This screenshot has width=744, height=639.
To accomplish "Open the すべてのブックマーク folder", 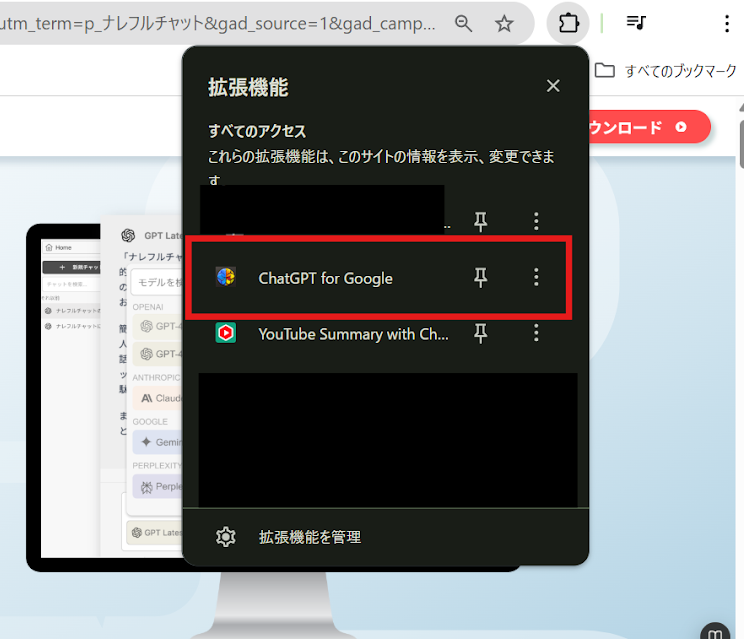I will pyautogui.click(x=666, y=71).
